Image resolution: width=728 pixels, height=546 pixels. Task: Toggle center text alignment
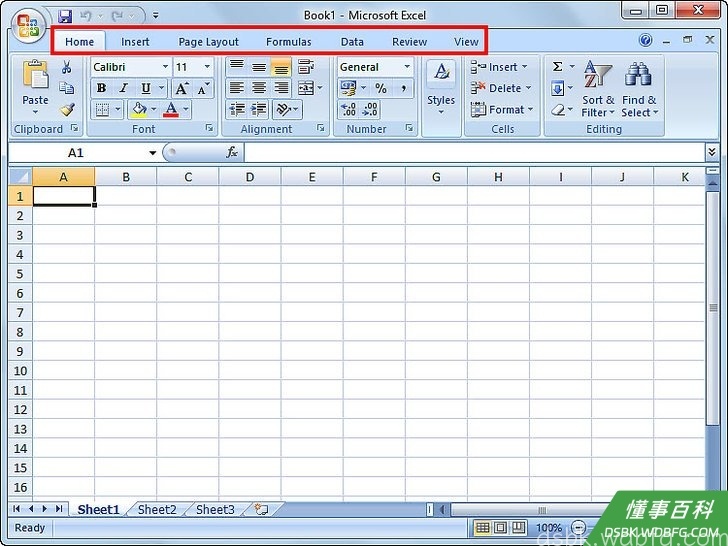[x=259, y=88]
